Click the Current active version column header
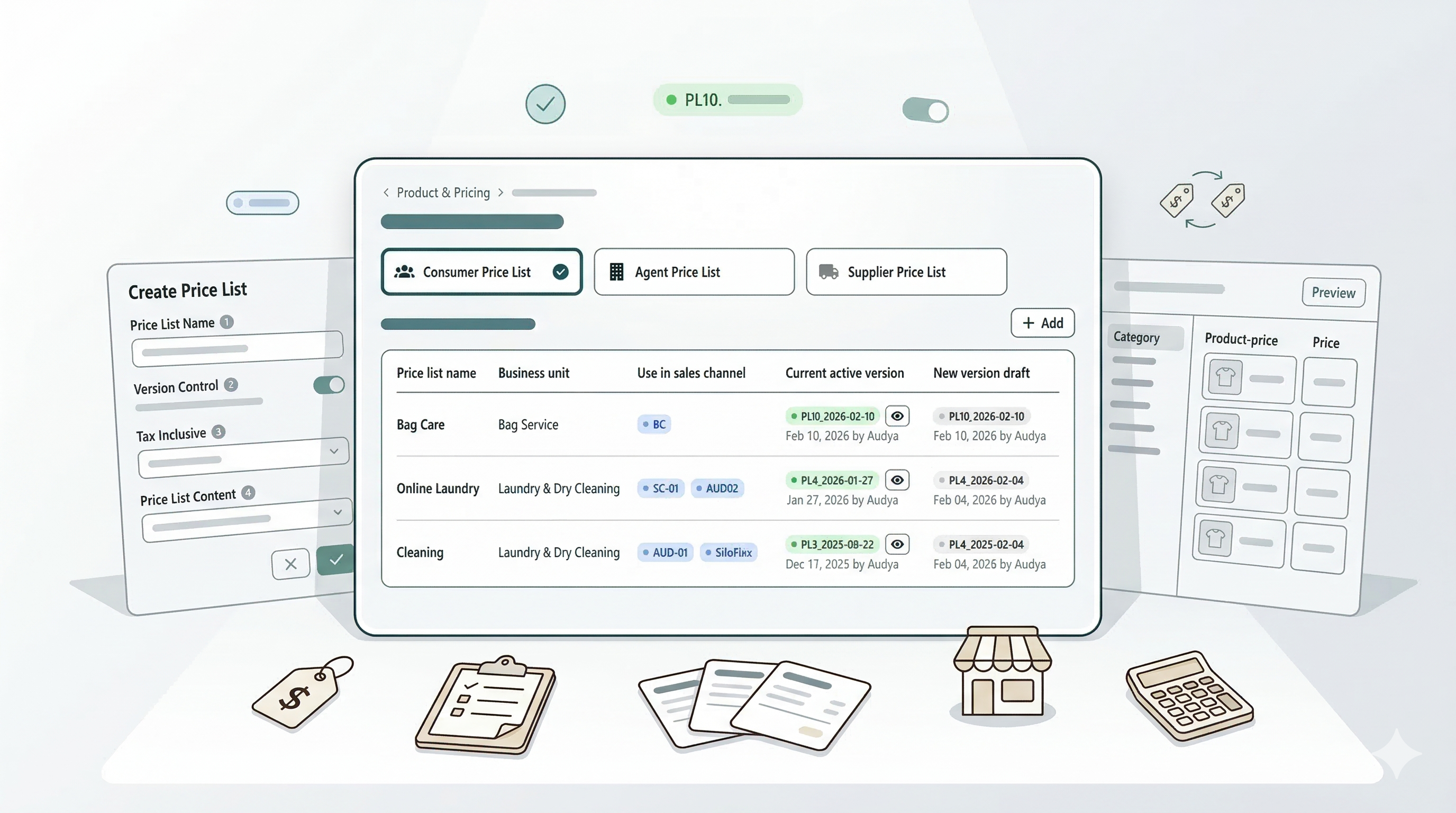 [x=844, y=373]
